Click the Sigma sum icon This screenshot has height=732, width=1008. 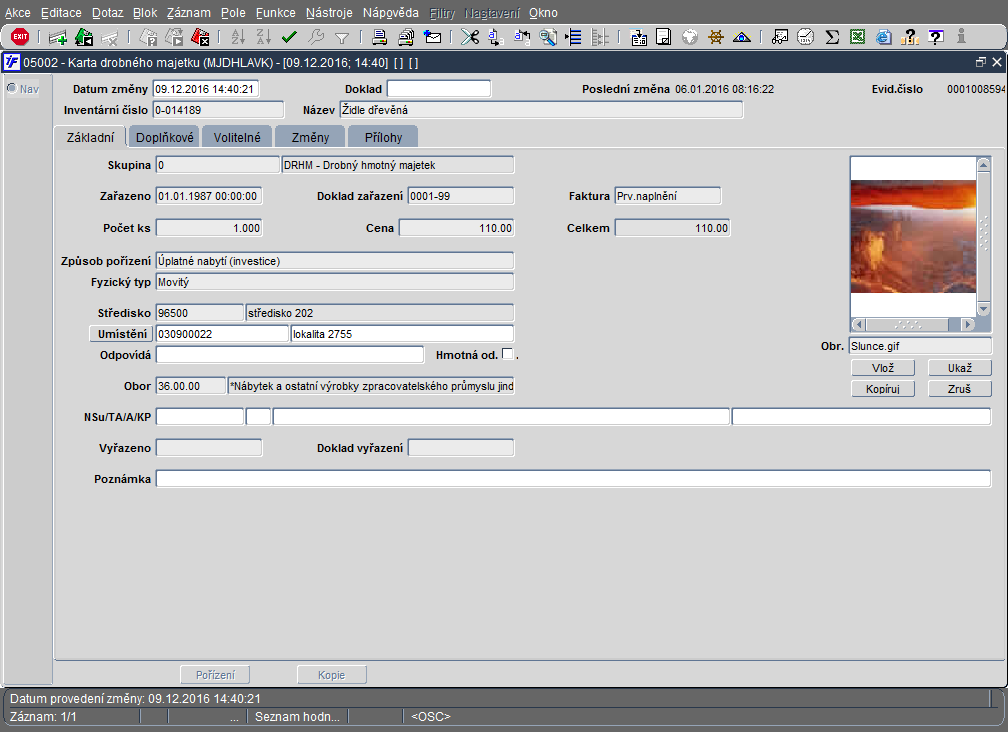(x=832, y=37)
